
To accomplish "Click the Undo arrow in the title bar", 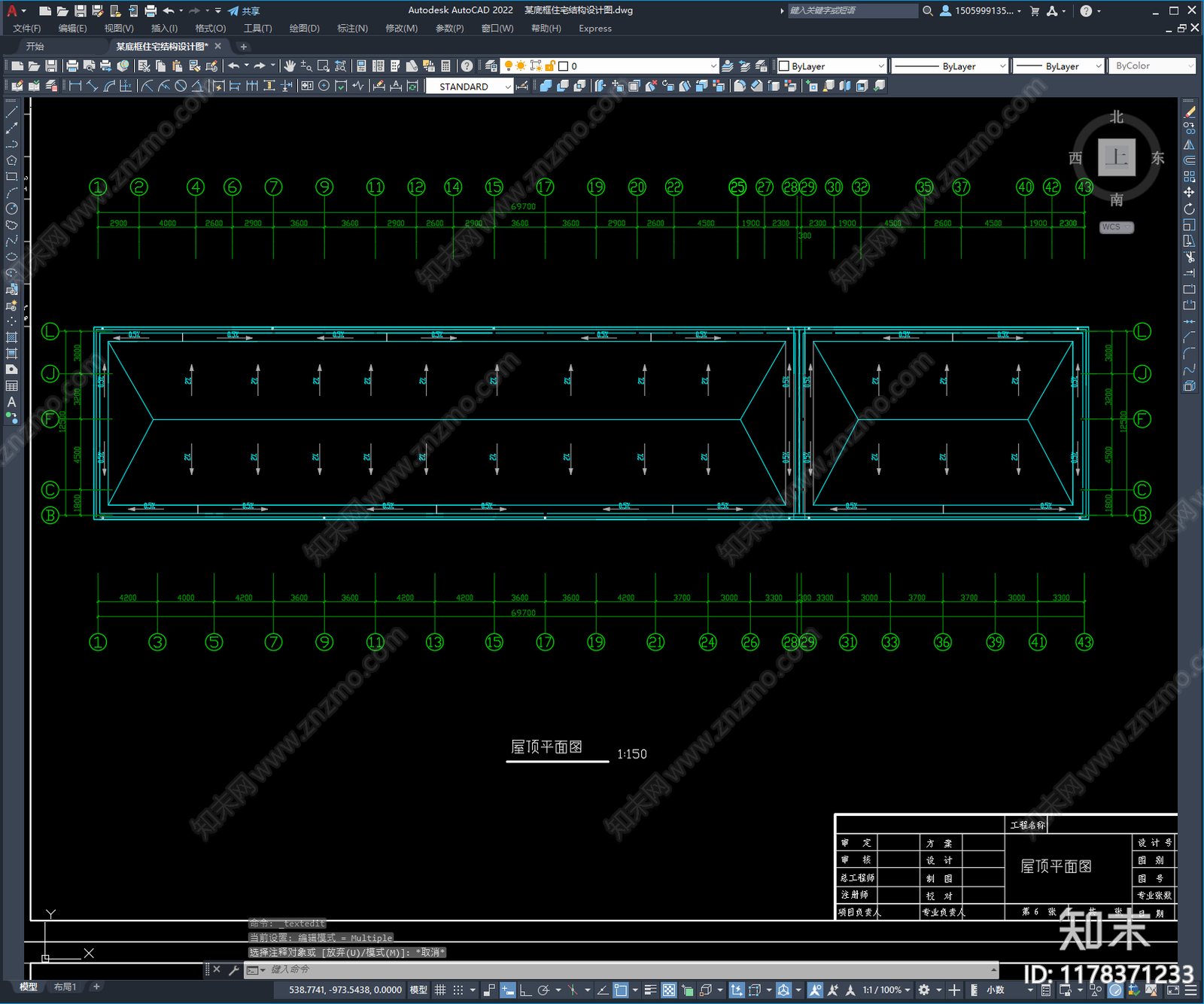I will click(169, 11).
